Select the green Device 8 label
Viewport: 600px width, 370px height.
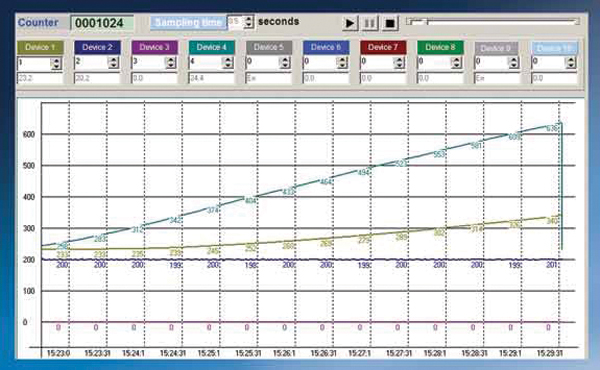click(440, 47)
